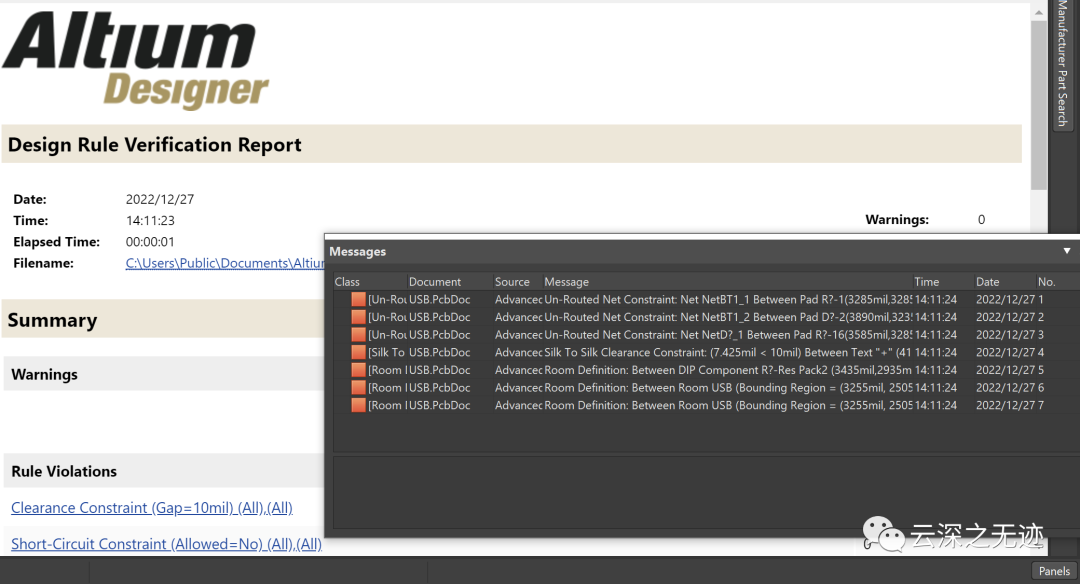This screenshot has width=1080, height=584.
Task: Open the Messages panel dropdown arrow
Action: click(1067, 251)
